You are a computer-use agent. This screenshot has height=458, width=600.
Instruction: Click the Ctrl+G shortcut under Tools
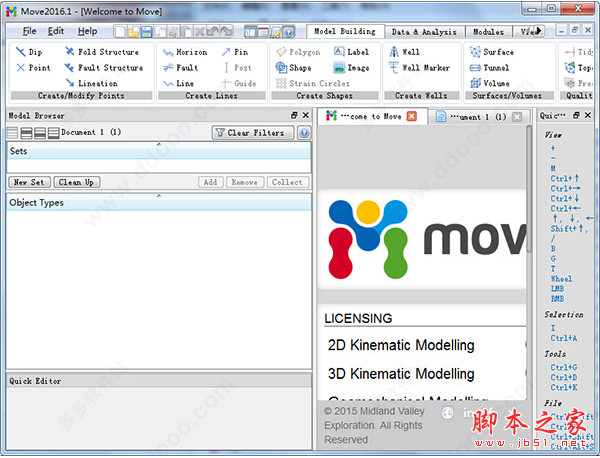click(564, 367)
